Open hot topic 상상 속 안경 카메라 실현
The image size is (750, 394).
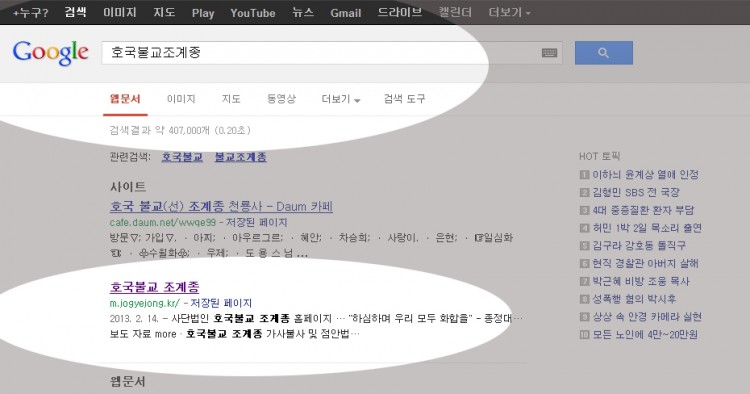coord(647,317)
